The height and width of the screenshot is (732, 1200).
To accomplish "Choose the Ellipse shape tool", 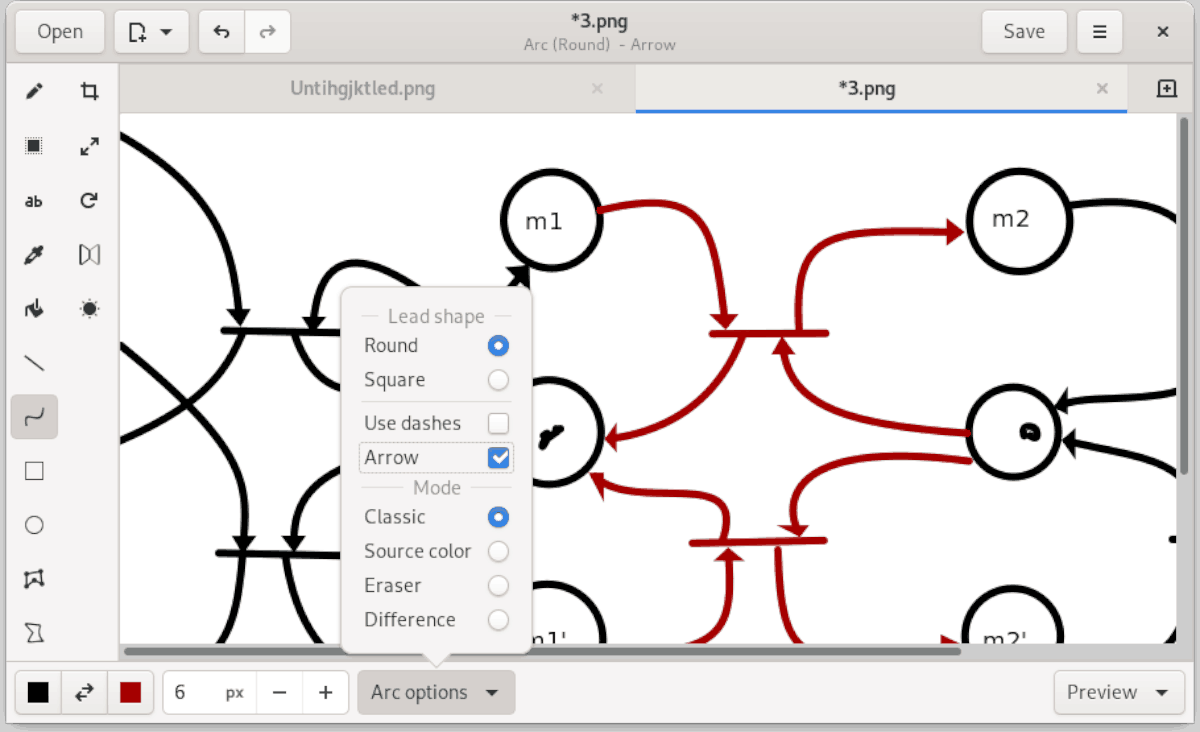I will point(33,524).
